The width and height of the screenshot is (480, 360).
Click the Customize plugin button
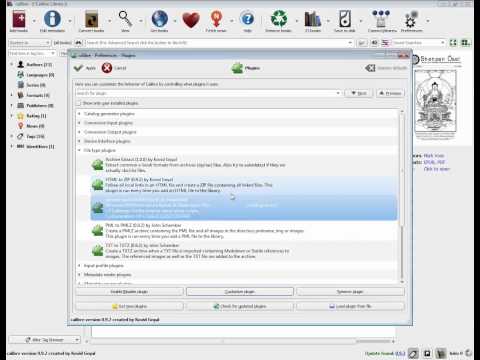(x=240, y=292)
